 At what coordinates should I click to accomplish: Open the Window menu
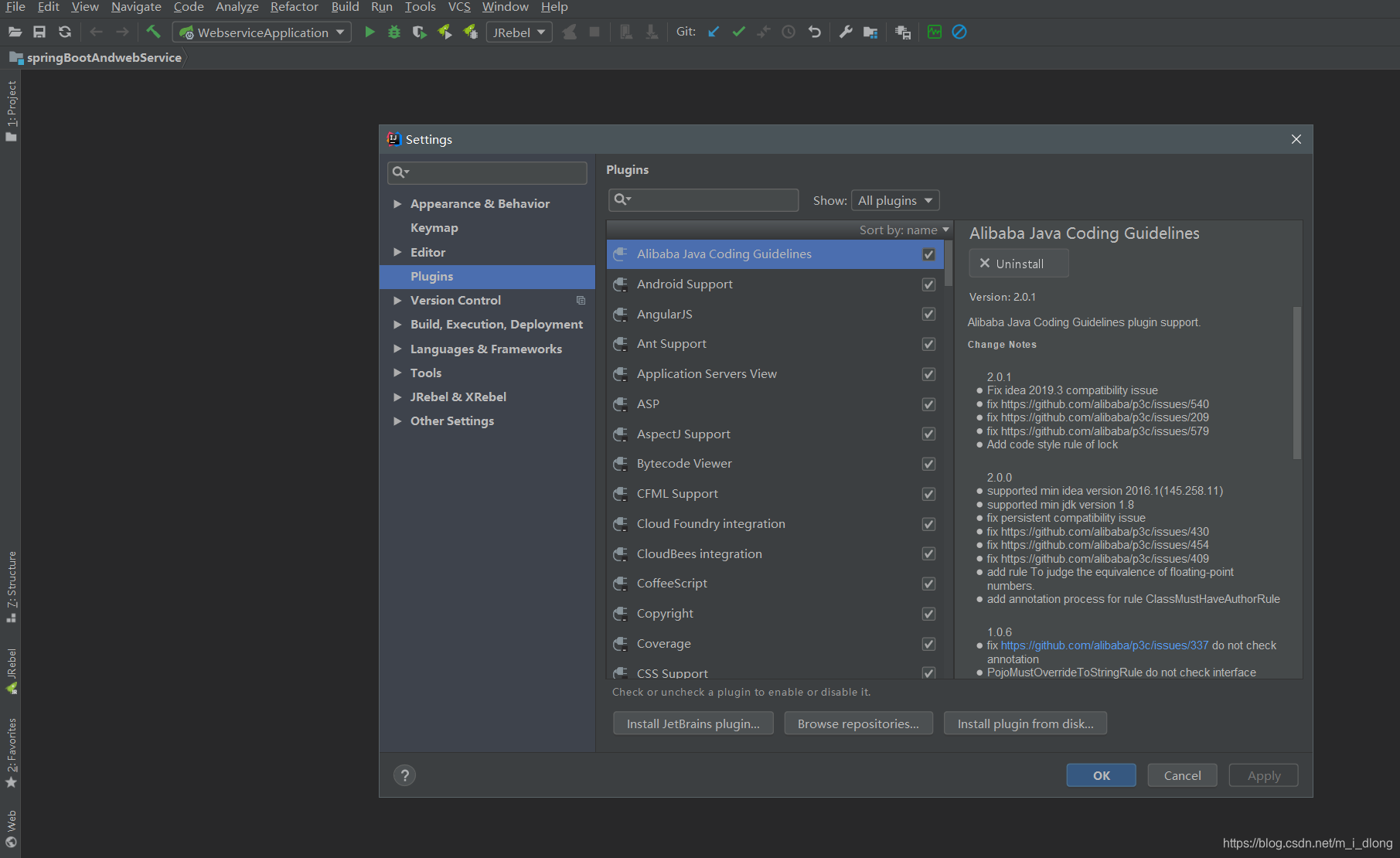point(505,7)
